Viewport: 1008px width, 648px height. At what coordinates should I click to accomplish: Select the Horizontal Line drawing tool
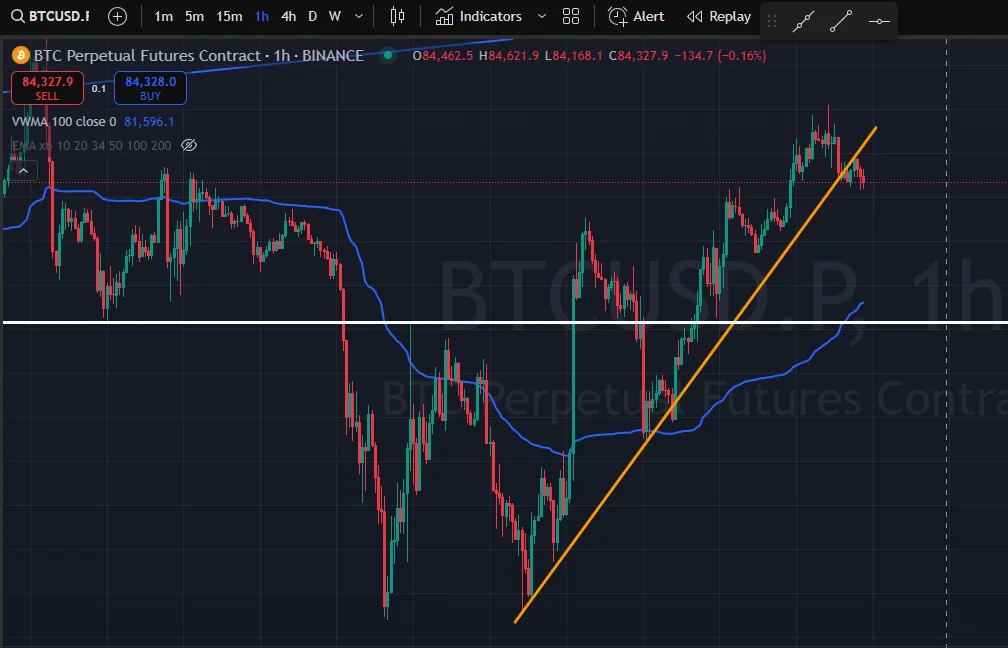879,21
